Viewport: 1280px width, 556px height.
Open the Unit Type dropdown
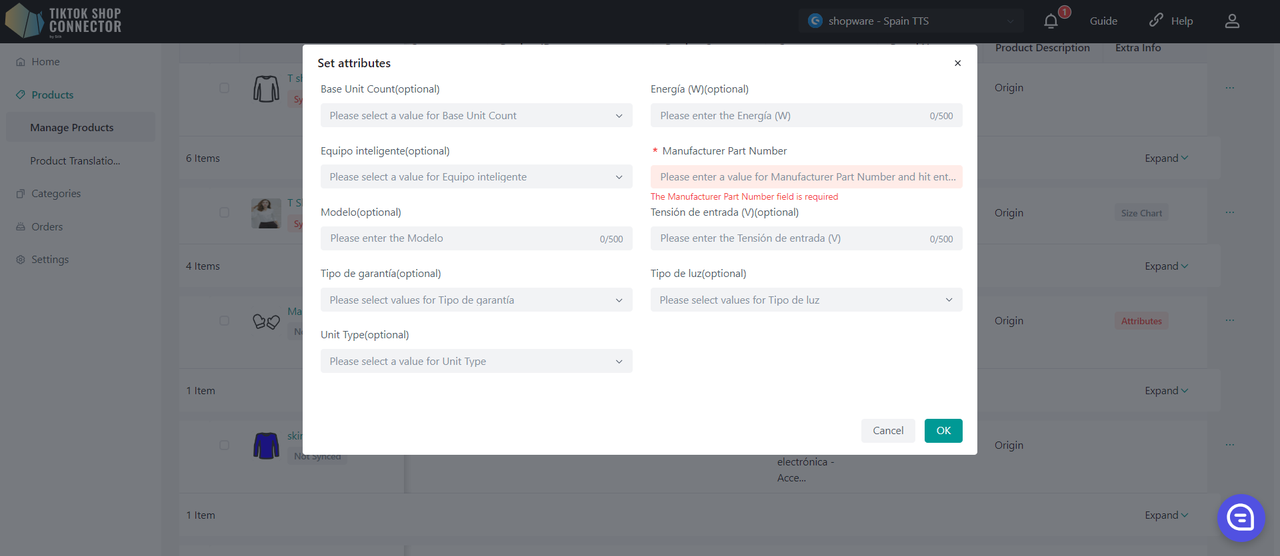(x=476, y=361)
